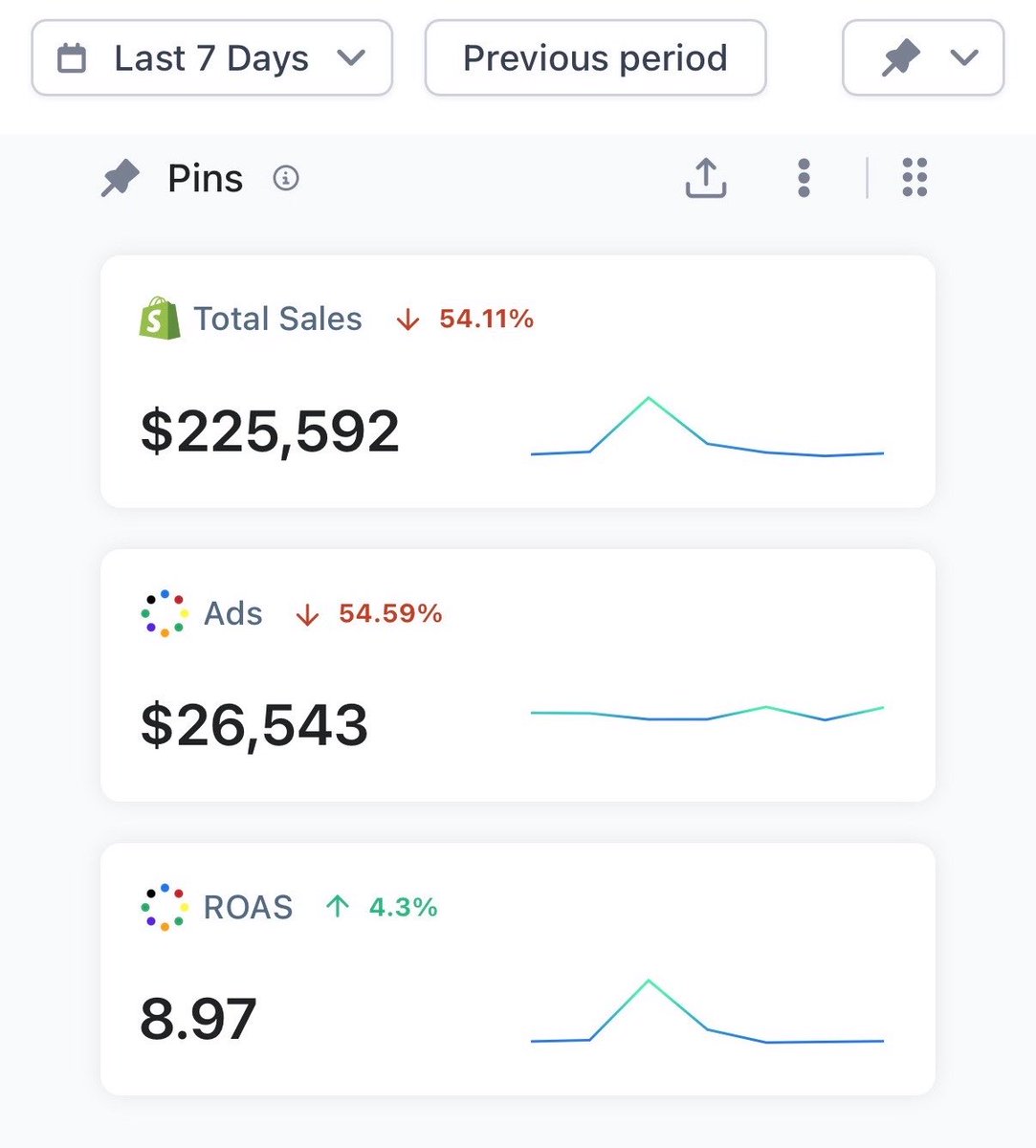Click the calendar icon in date selector

coord(72,58)
